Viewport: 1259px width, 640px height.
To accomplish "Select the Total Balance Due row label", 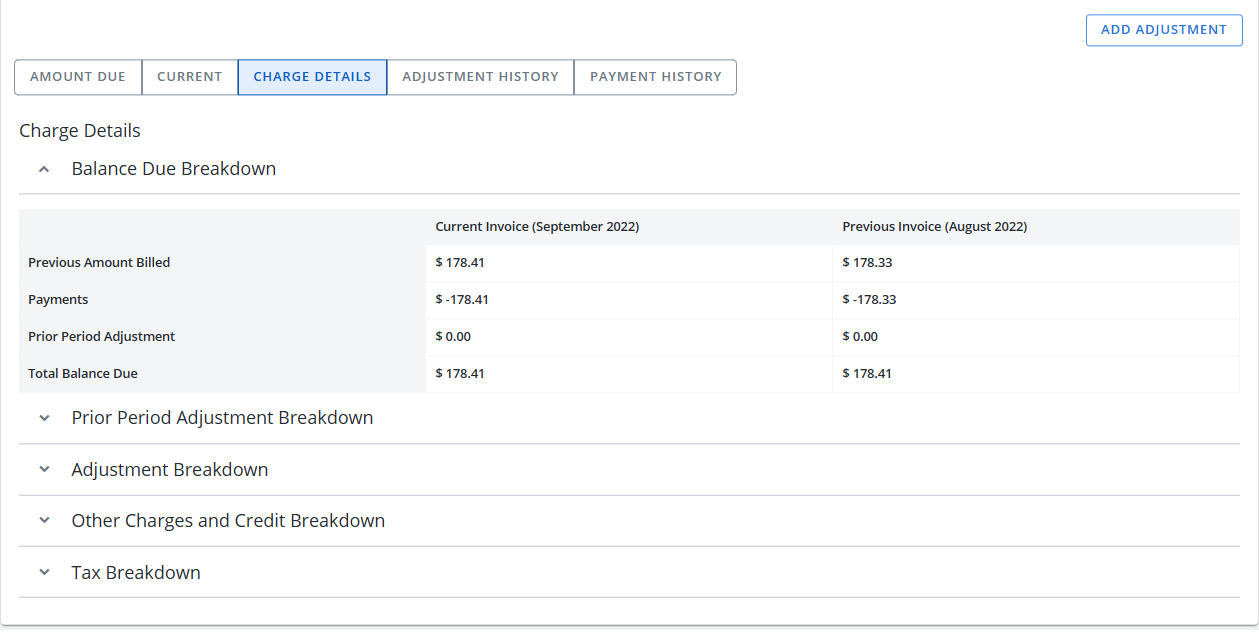I will click(x=83, y=374).
